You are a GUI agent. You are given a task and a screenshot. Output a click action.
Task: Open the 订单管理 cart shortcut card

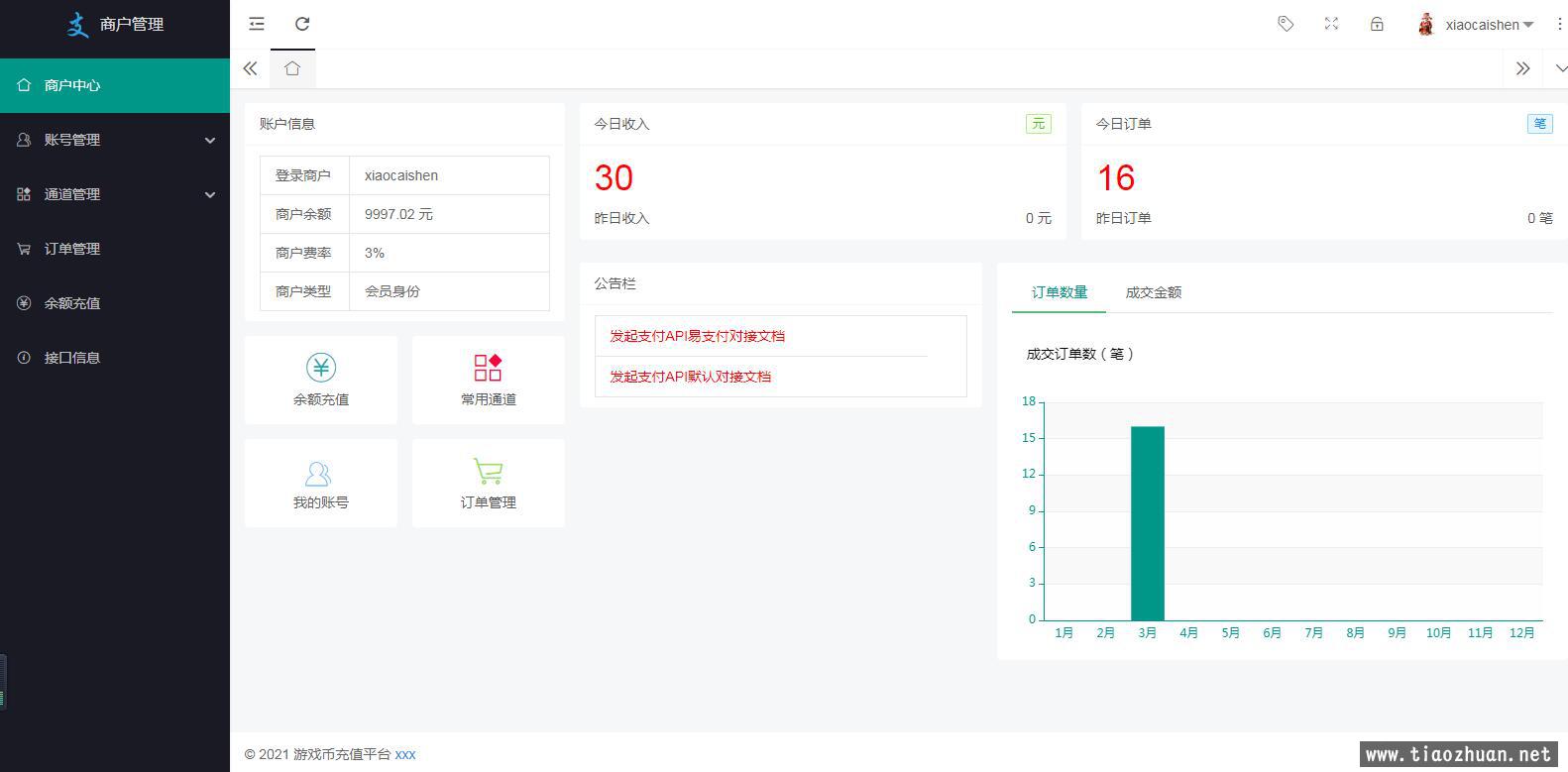pyautogui.click(x=488, y=484)
